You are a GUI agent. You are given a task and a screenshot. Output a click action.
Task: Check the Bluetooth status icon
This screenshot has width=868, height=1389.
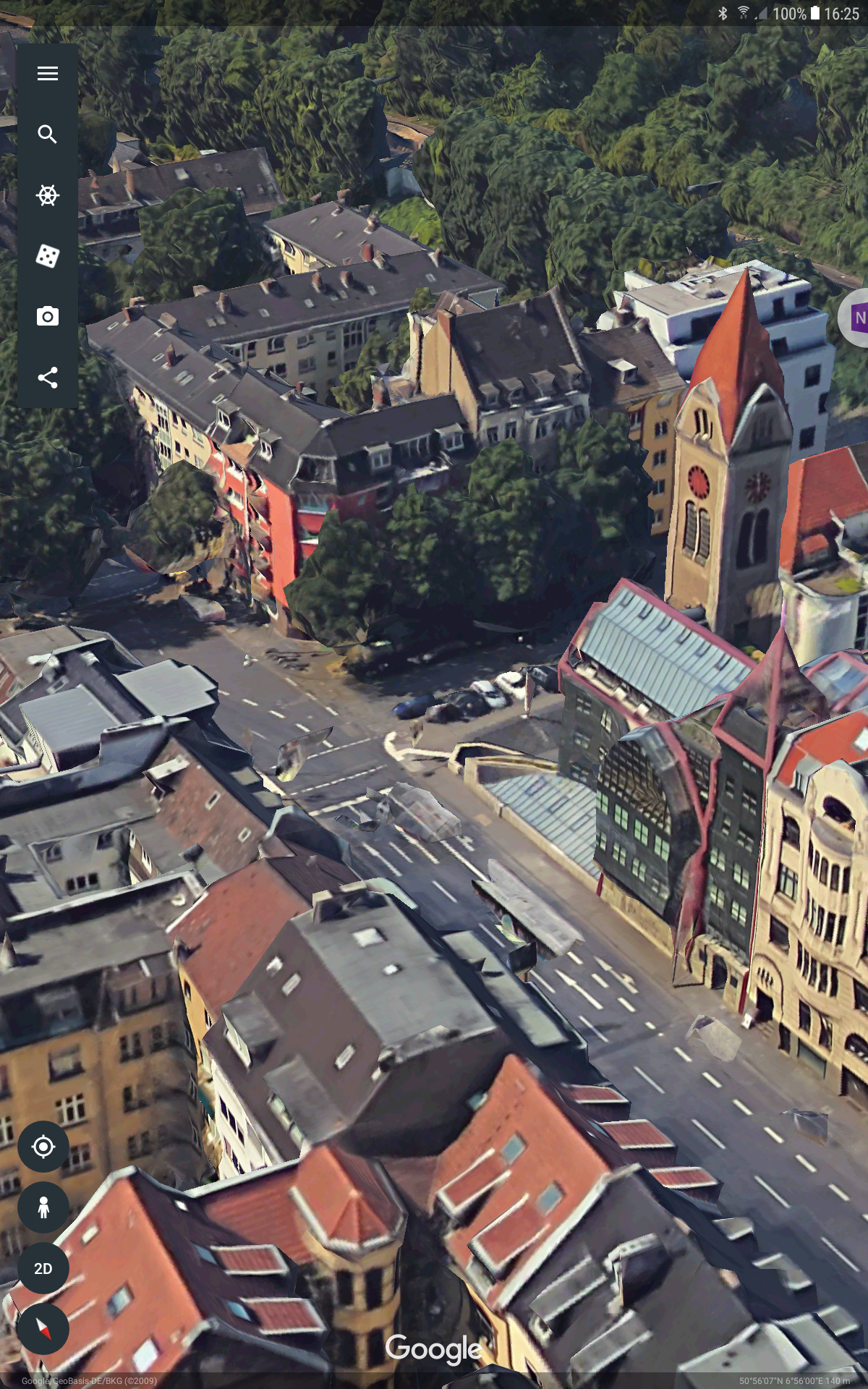(x=723, y=13)
